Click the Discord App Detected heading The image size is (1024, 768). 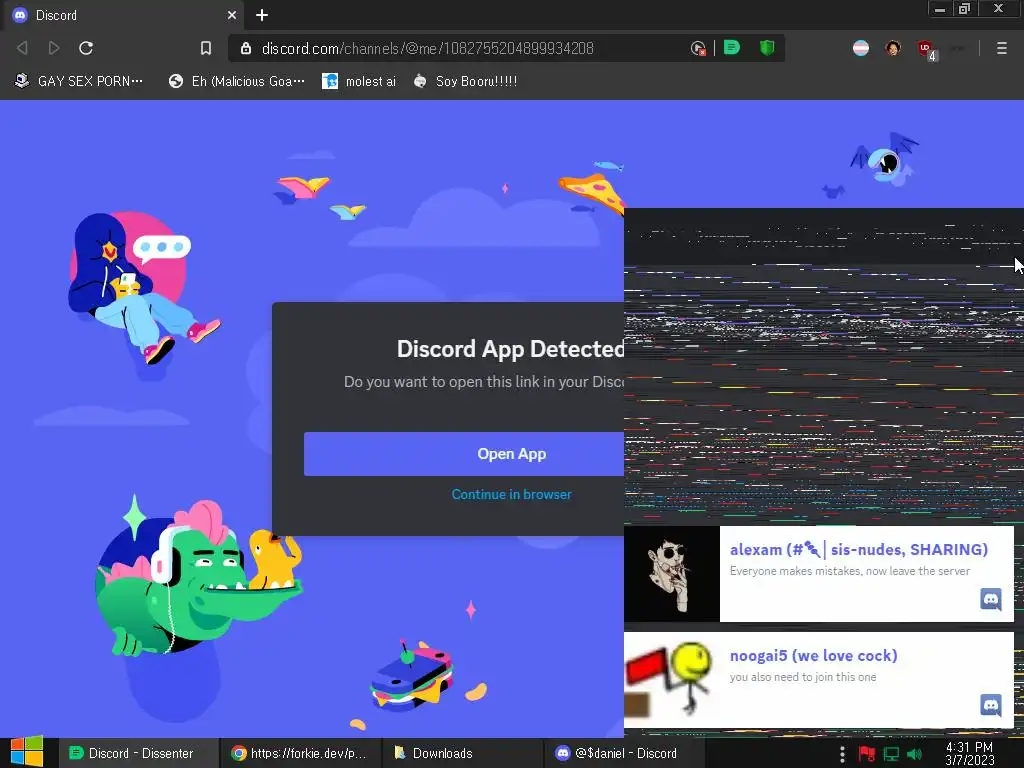[x=510, y=349]
